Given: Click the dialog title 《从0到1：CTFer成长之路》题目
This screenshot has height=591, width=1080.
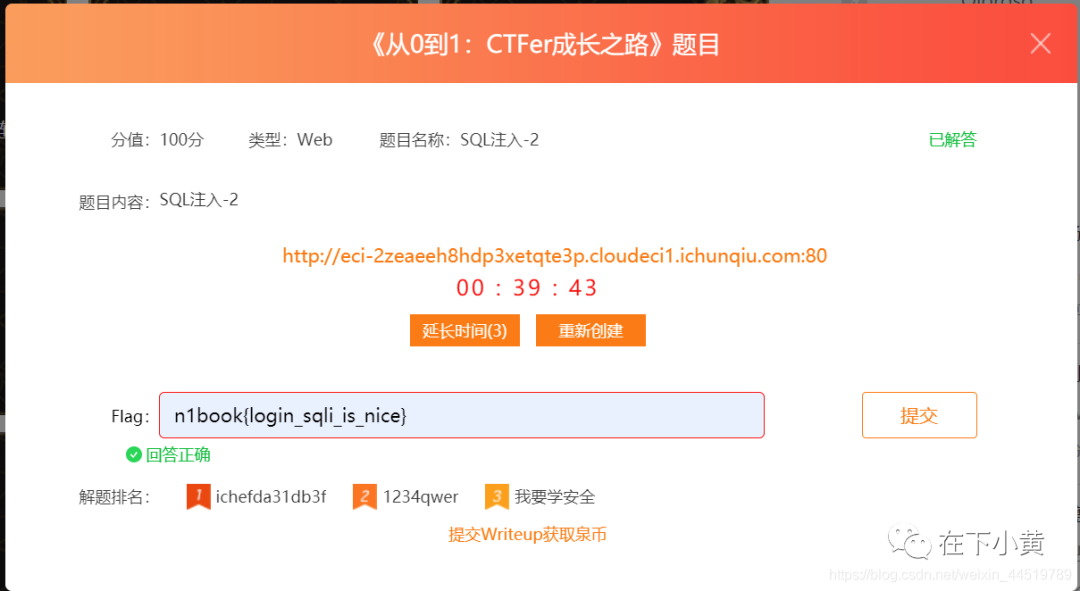Looking at the screenshot, I should click(x=543, y=45).
